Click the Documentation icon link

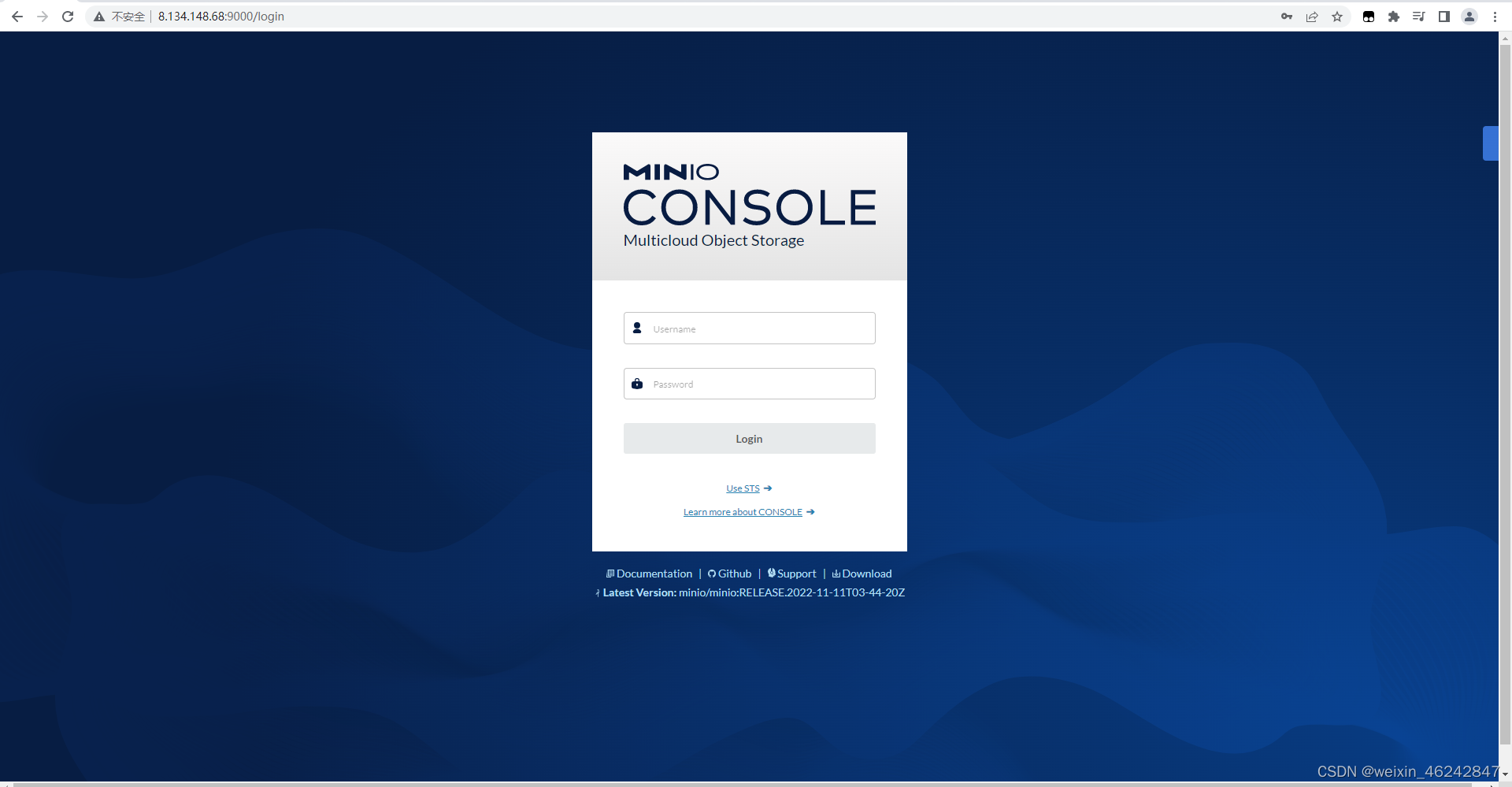tap(611, 573)
